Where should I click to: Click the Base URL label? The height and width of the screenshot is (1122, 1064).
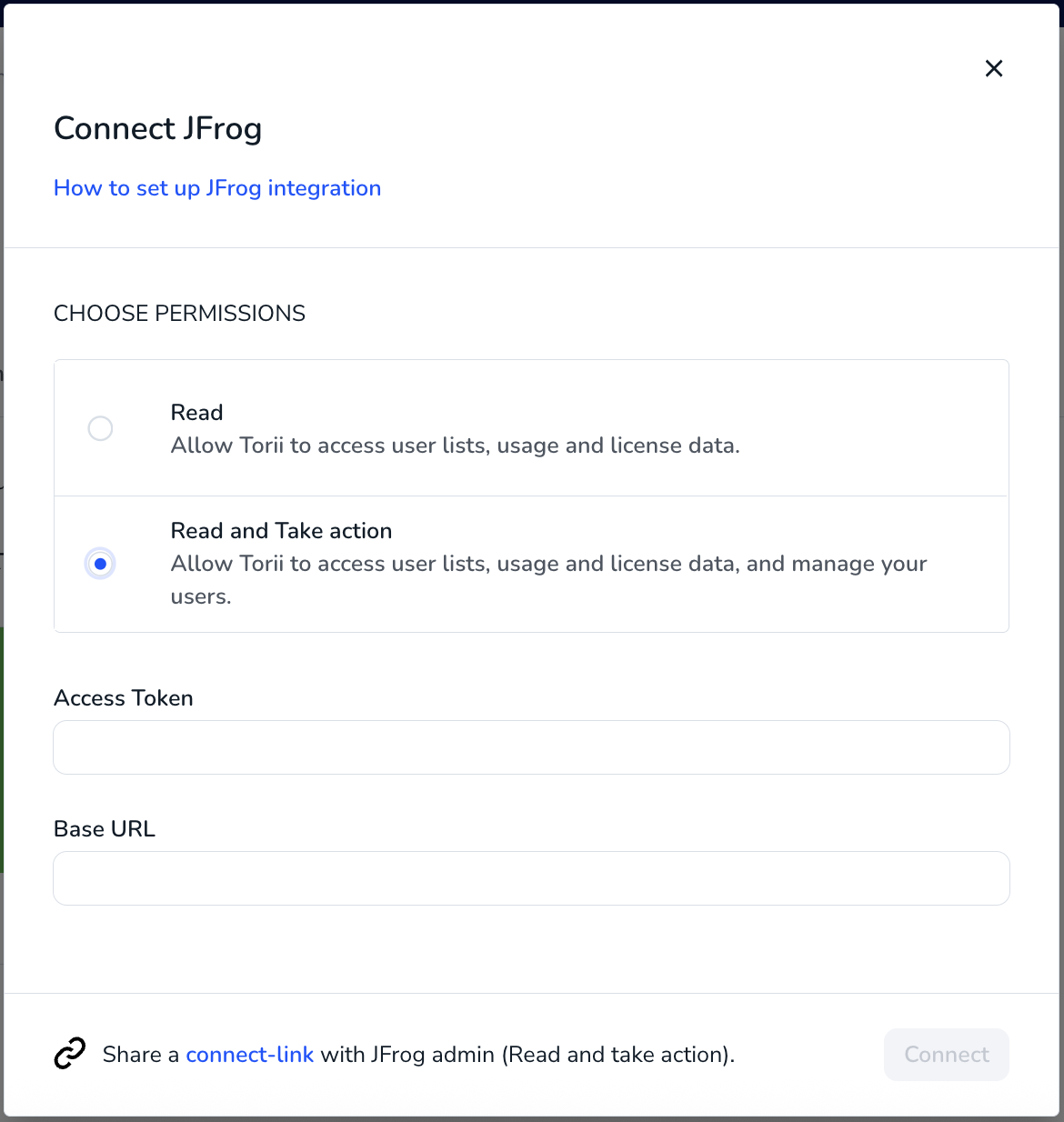(104, 828)
